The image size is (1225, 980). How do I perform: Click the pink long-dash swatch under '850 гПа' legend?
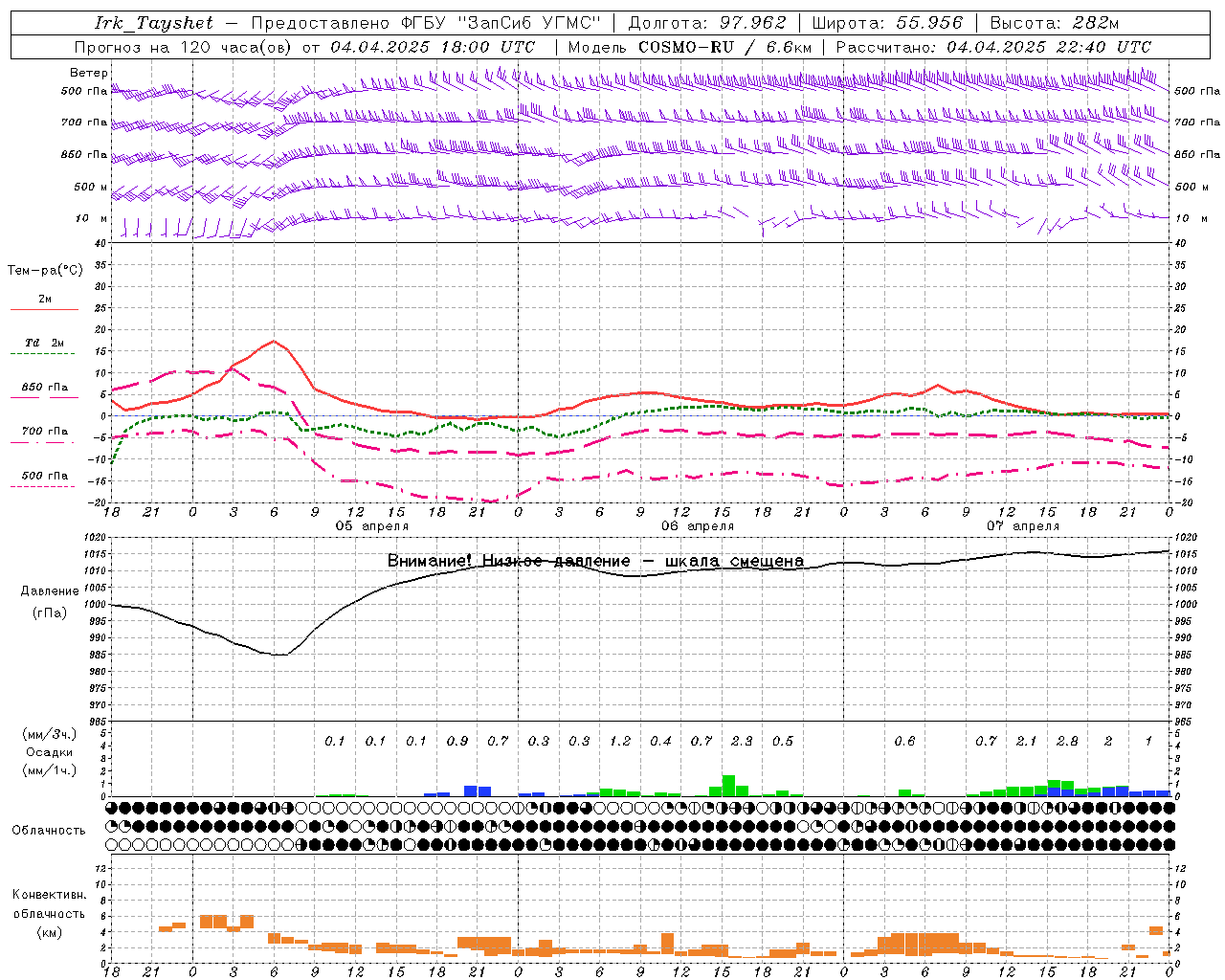tap(44, 398)
